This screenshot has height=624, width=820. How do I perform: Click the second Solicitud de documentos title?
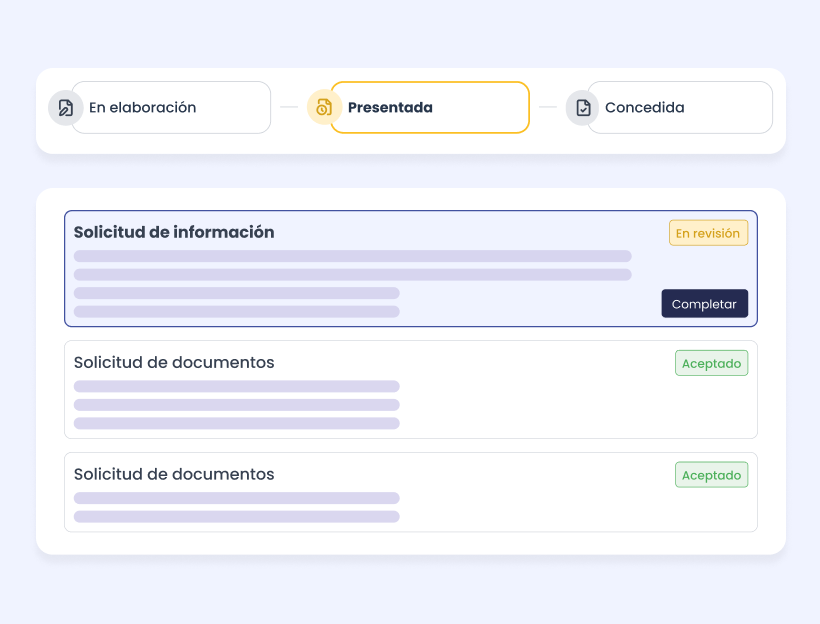(x=174, y=474)
